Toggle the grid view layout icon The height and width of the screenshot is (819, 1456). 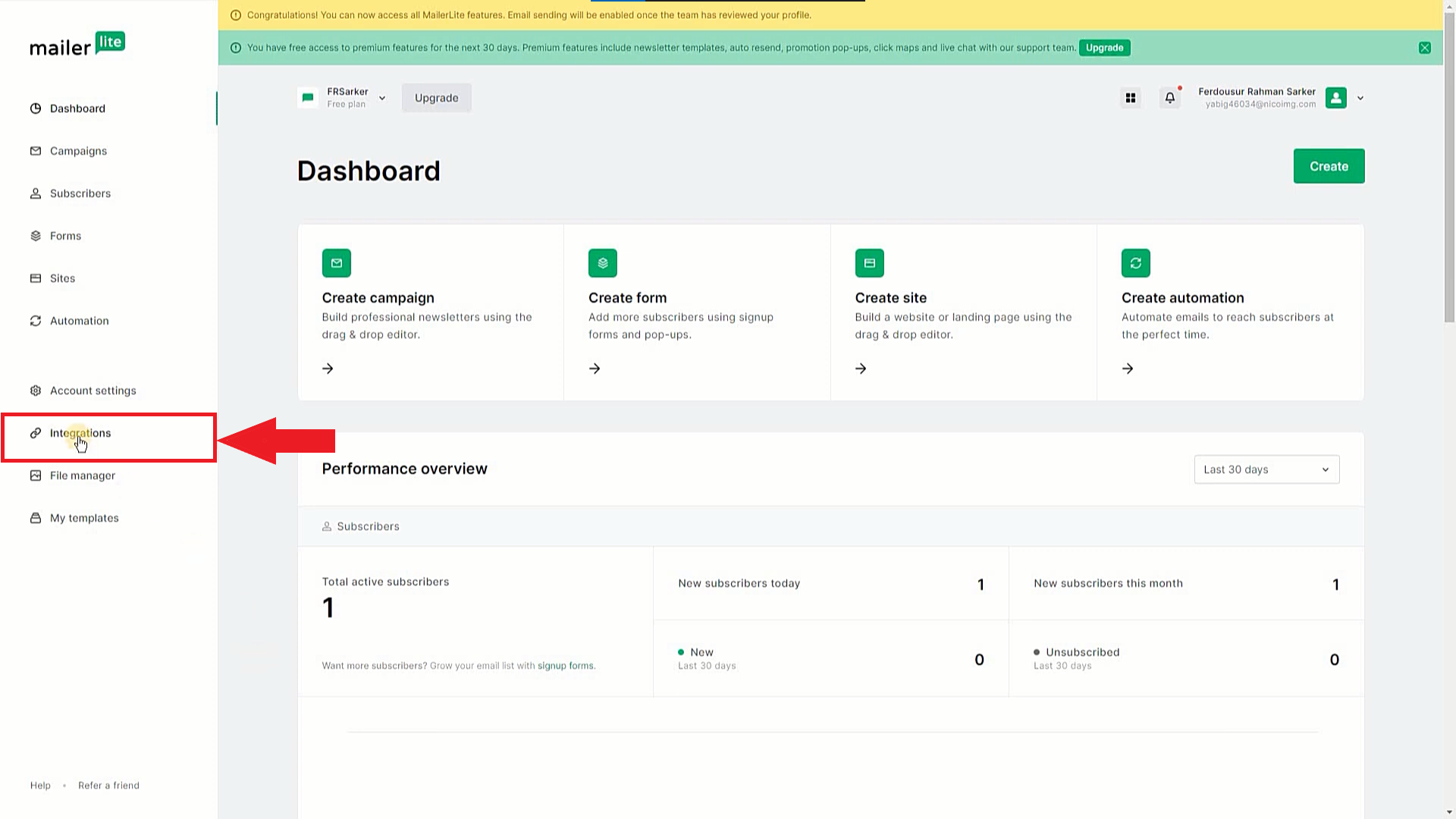pyautogui.click(x=1131, y=97)
